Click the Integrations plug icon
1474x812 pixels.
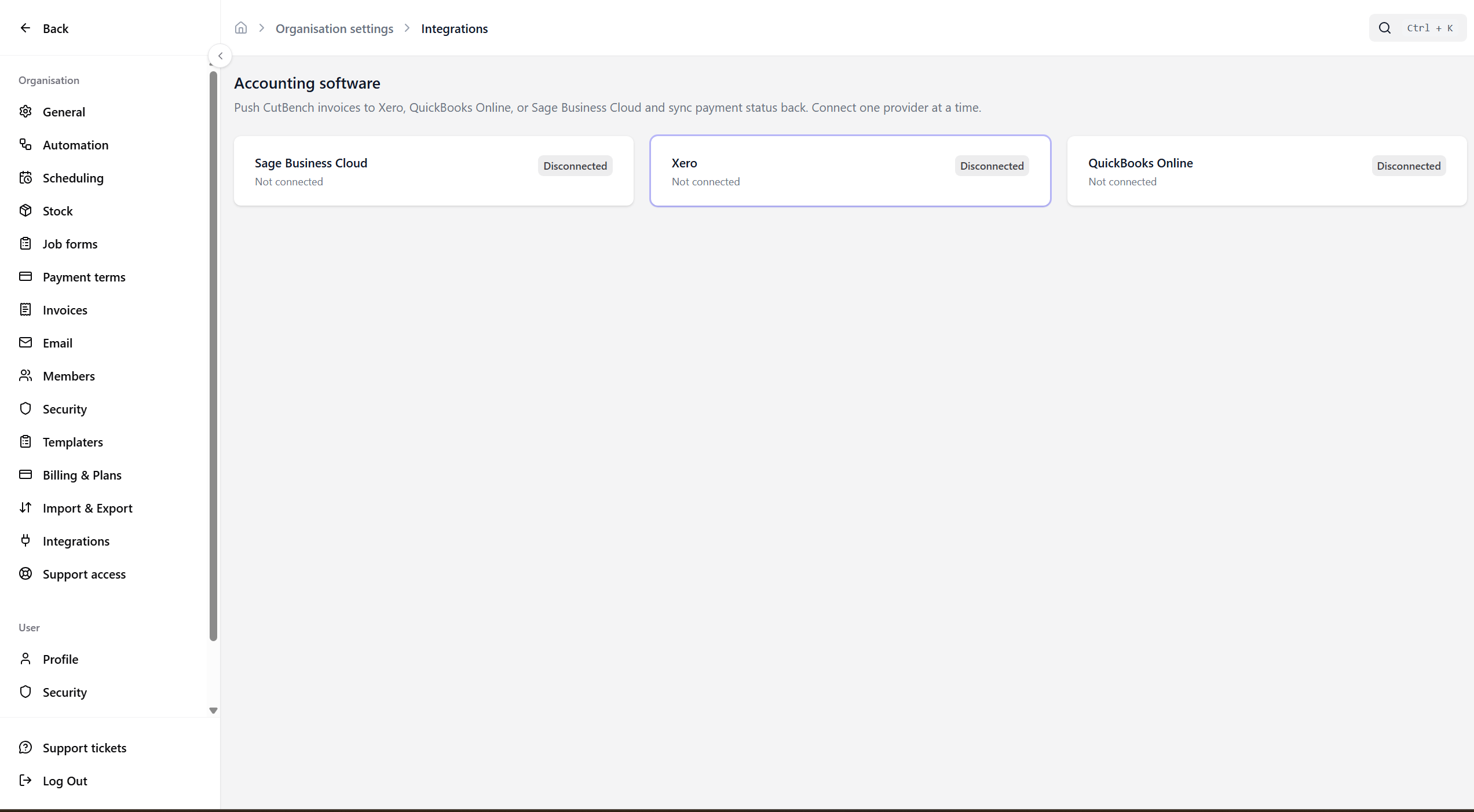tap(25, 540)
